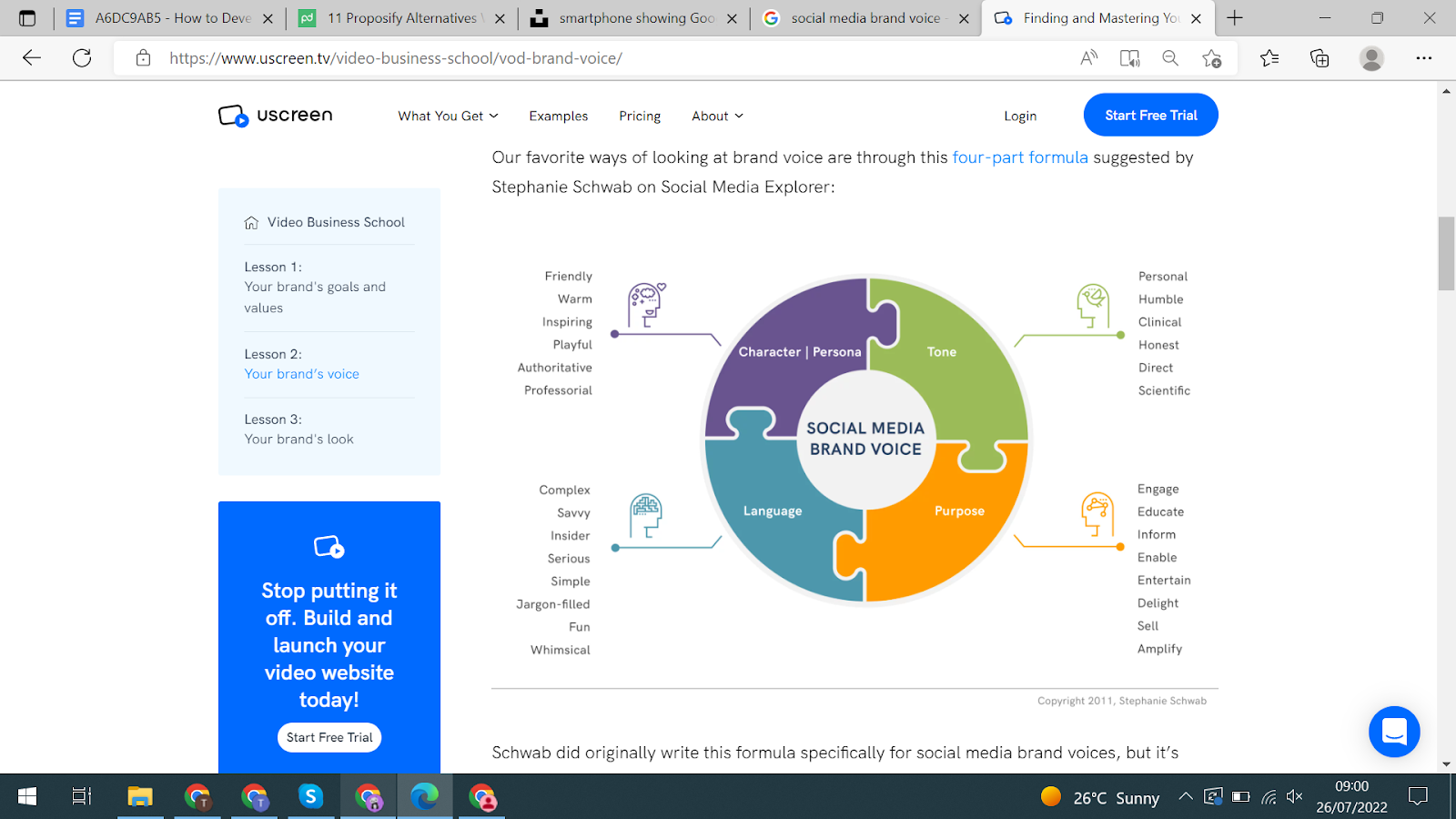
Task: Click the scrollbar down arrow
Action: 1446,764
